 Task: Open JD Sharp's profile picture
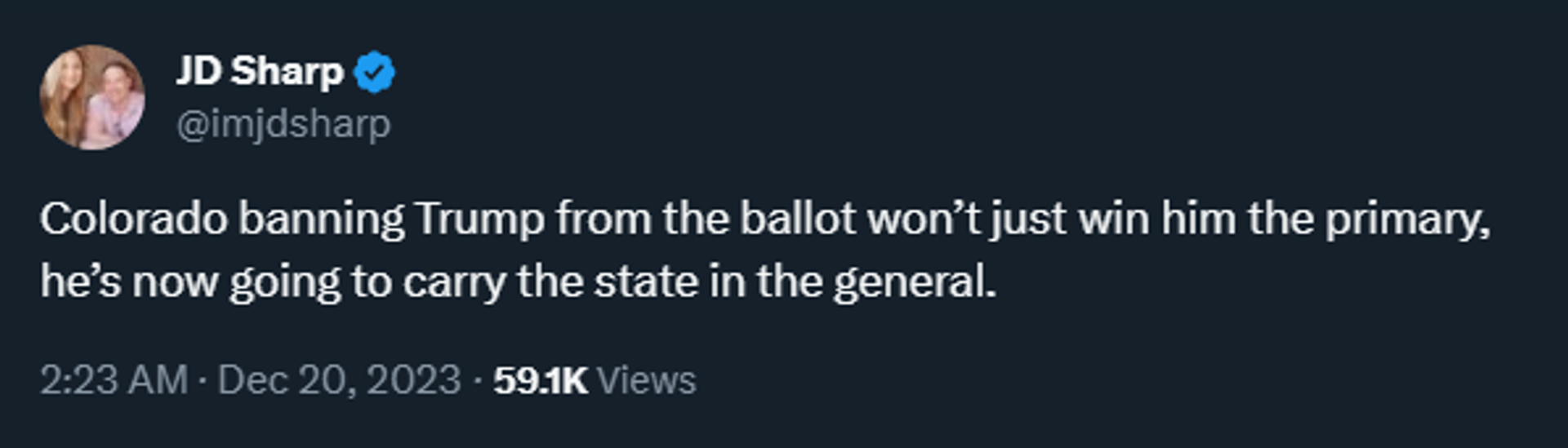click(x=92, y=97)
